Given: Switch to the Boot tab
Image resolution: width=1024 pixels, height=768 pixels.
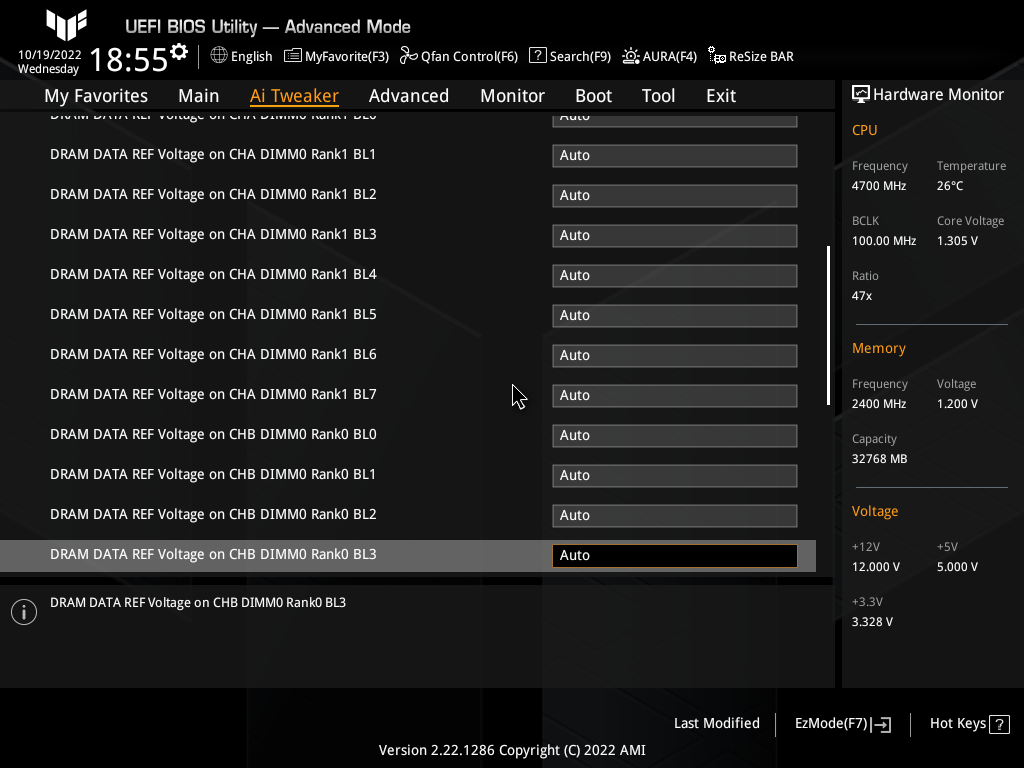Looking at the screenshot, I should [593, 95].
